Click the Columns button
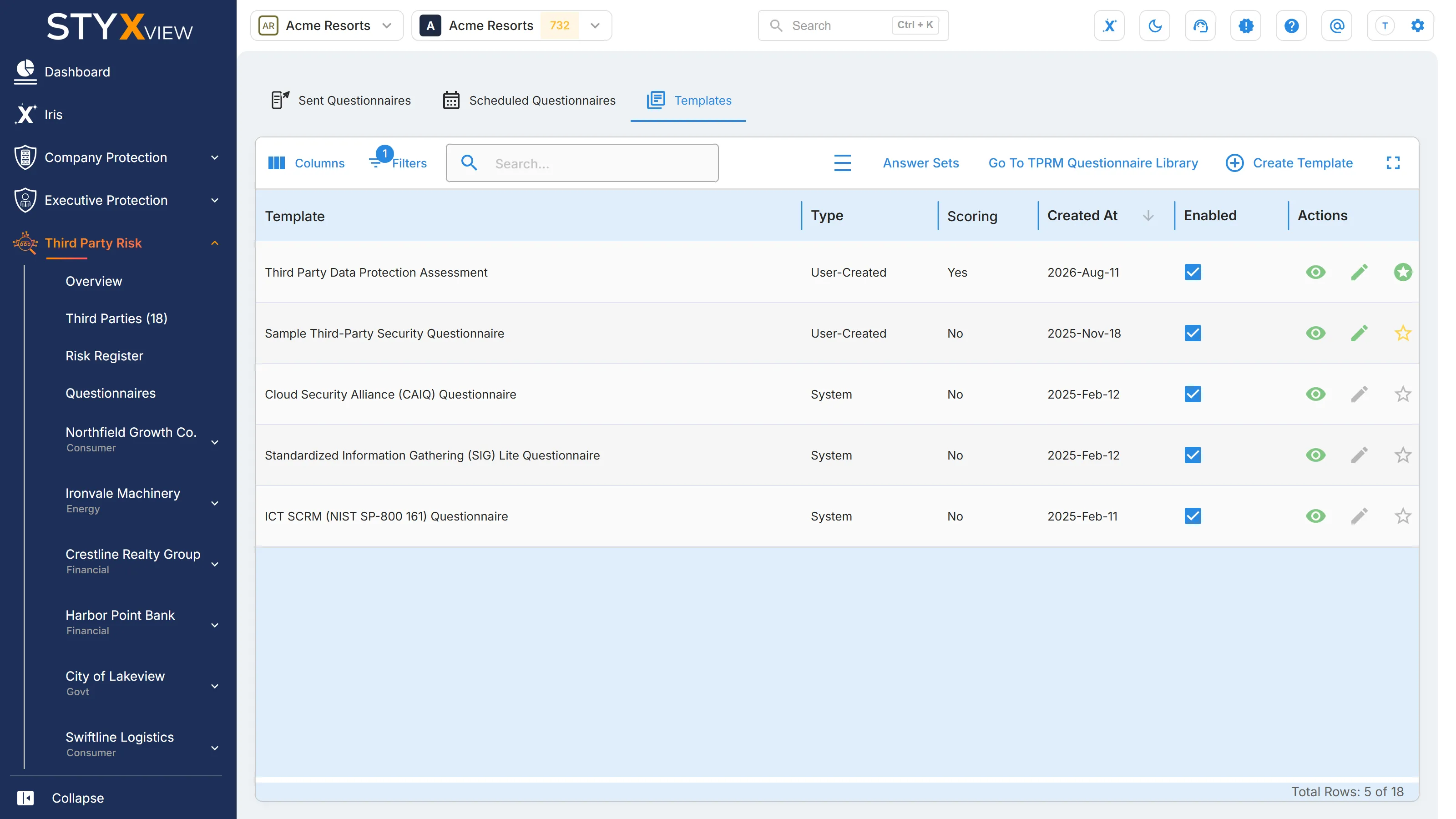The height and width of the screenshot is (819, 1456). coord(306,163)
